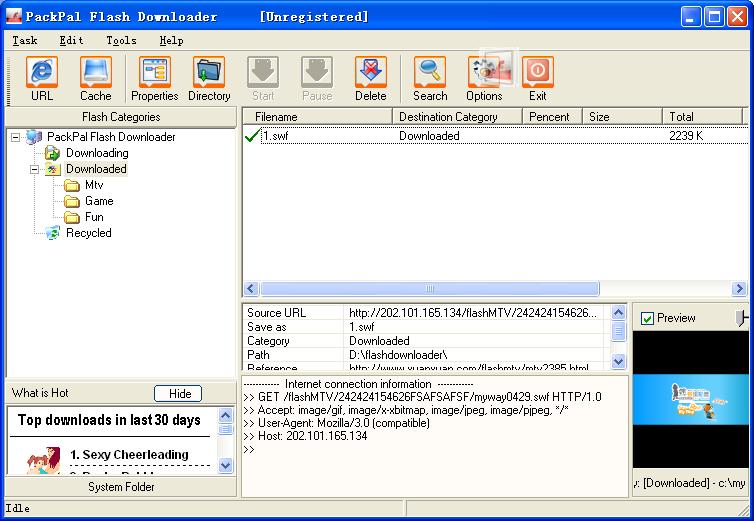Sort by Size column header
Screen dimensions: 754x521
point(622,117)
